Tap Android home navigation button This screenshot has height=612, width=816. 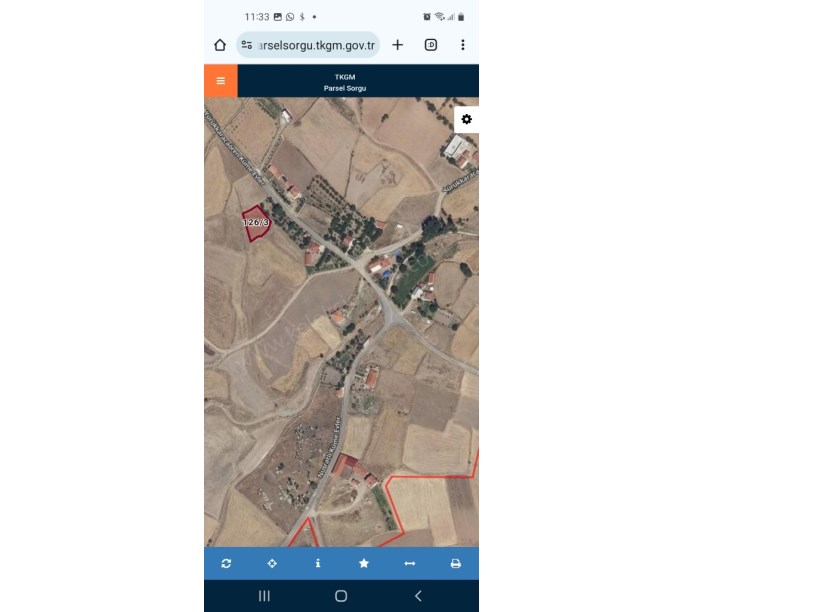341,596
